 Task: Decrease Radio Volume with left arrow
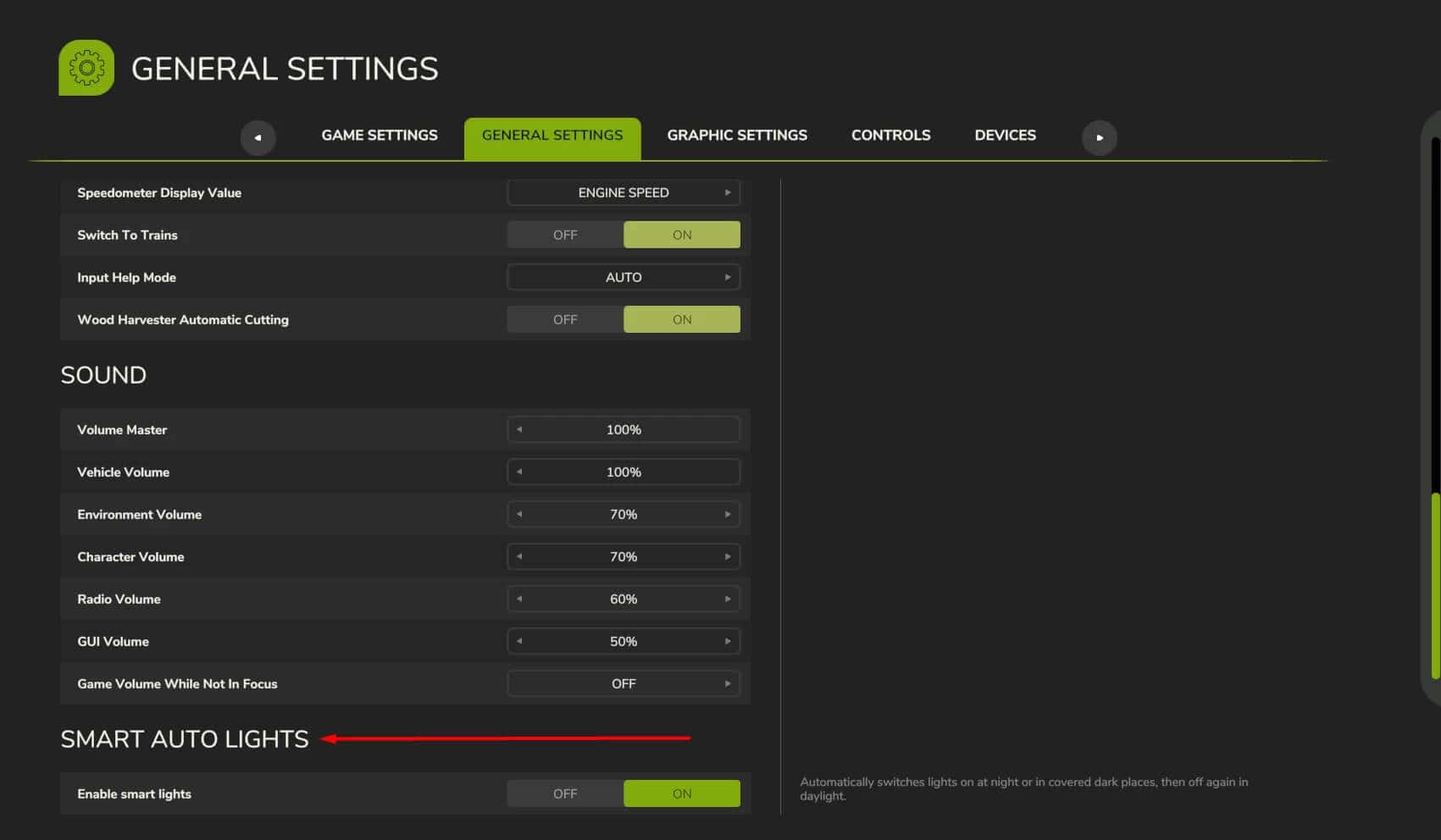point(519,599)
